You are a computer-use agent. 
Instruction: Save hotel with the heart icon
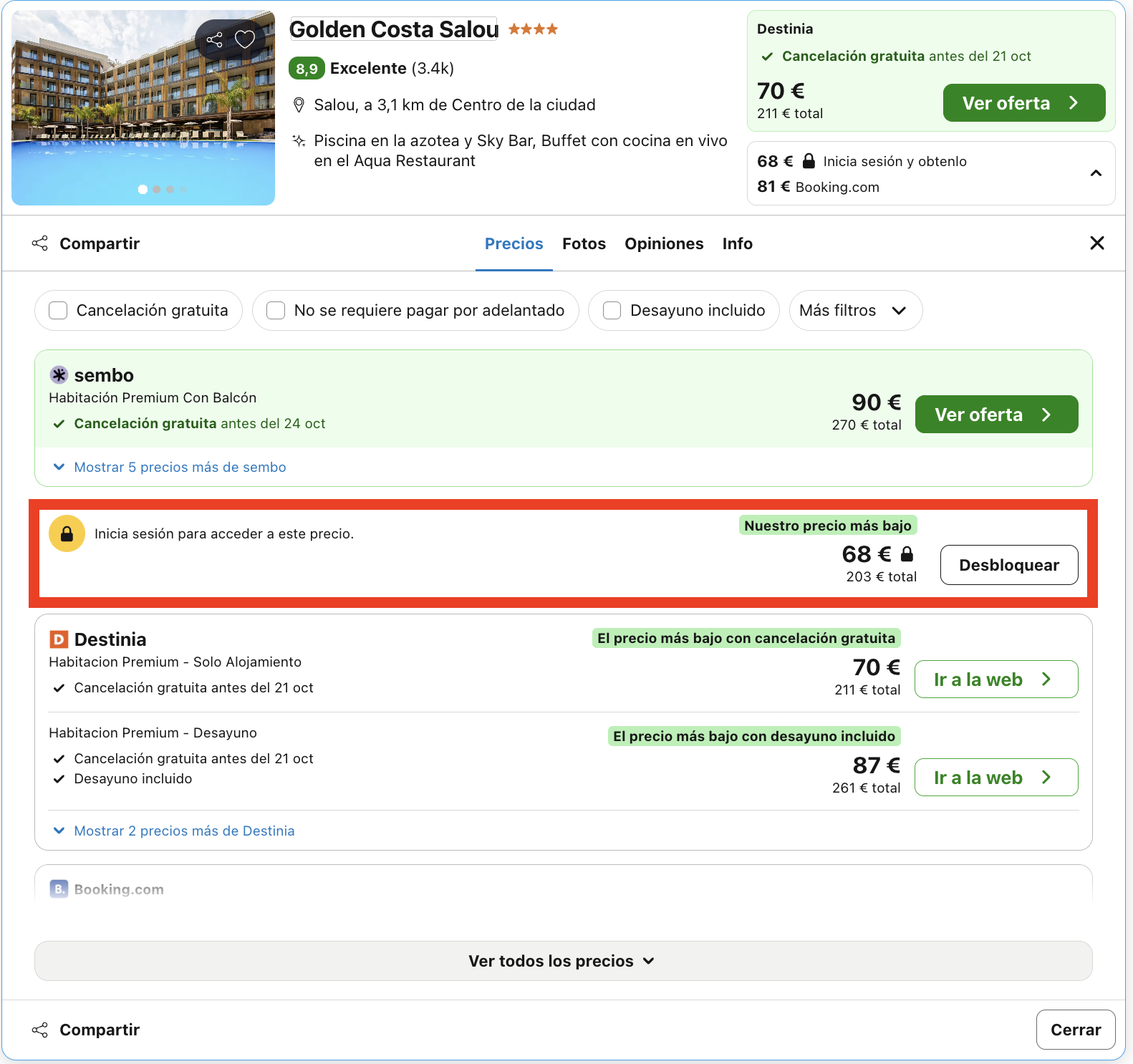(x=245, y=39)
